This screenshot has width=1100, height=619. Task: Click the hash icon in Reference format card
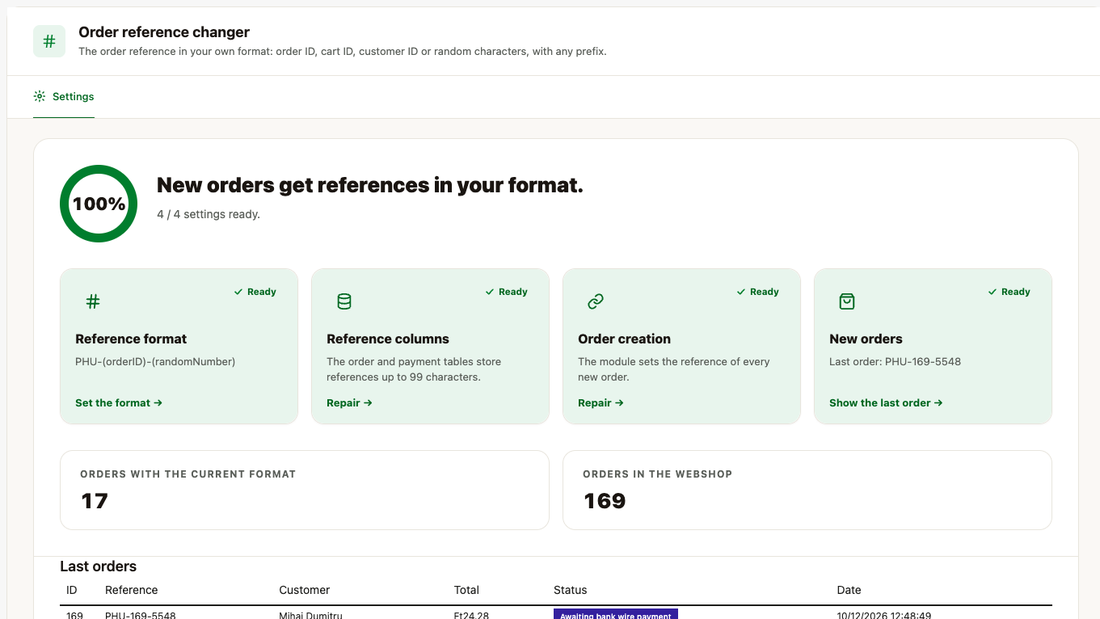point(93,302)
